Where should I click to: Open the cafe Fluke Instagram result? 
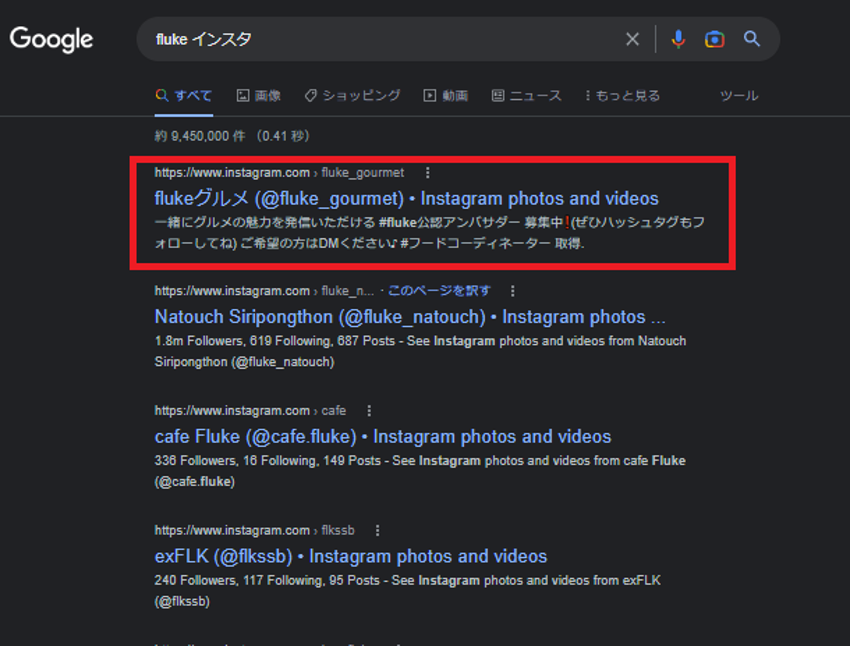click(382, 437)
